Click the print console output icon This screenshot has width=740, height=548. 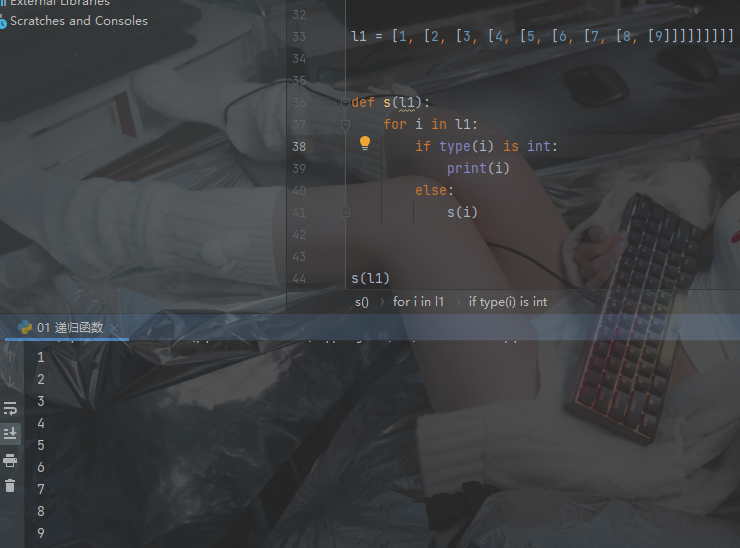coord(10,460)
